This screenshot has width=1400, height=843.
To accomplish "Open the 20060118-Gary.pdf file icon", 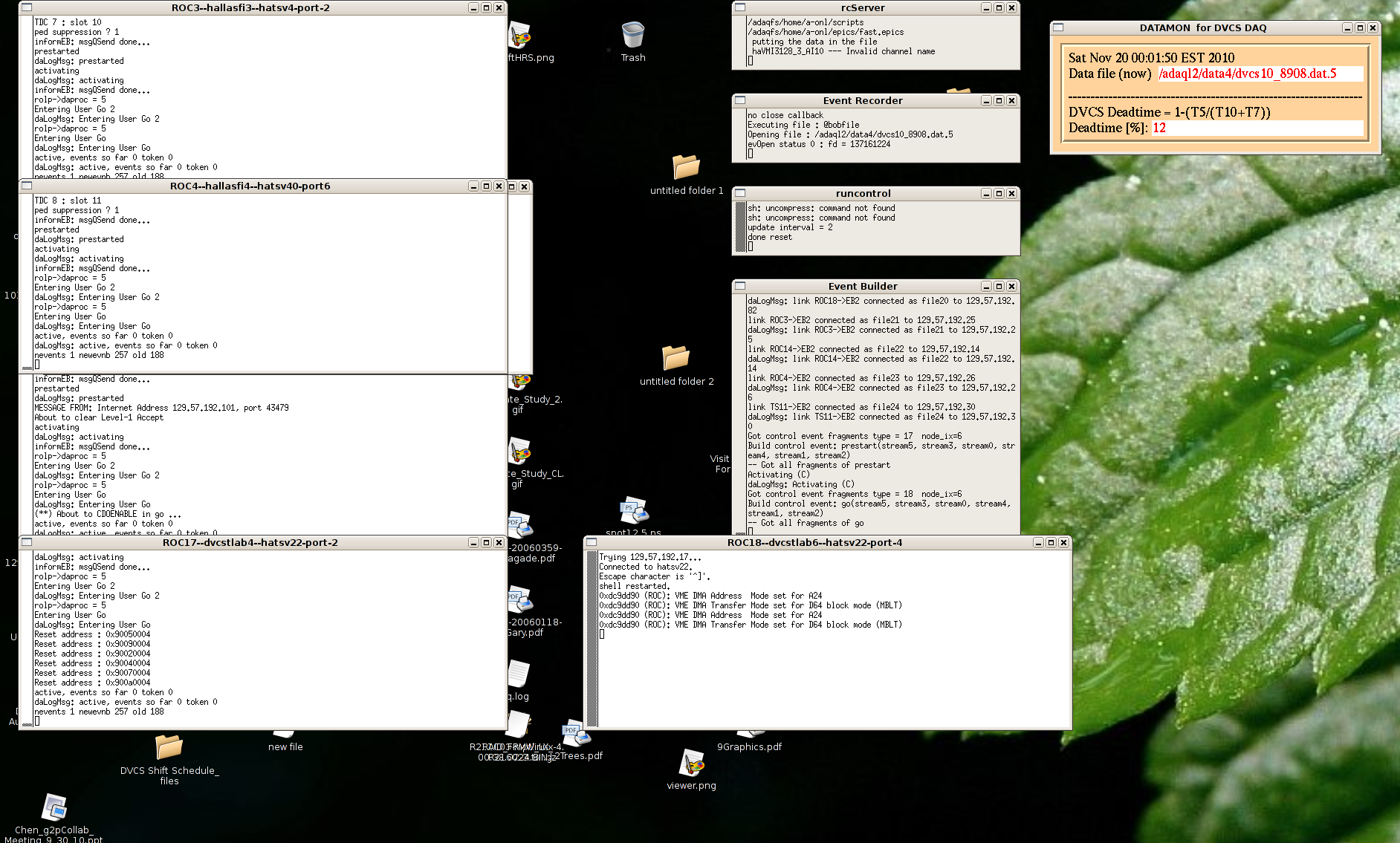I will (520, 599).
